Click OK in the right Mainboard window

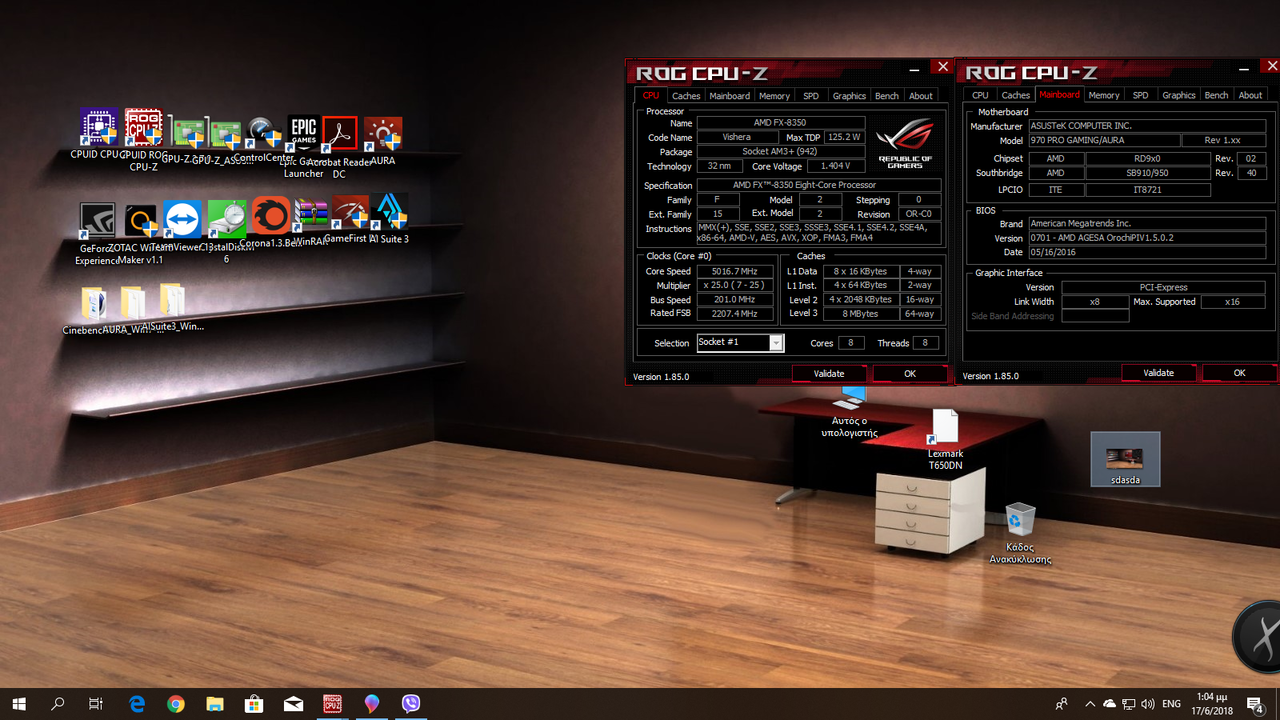tap(1240, 373)
